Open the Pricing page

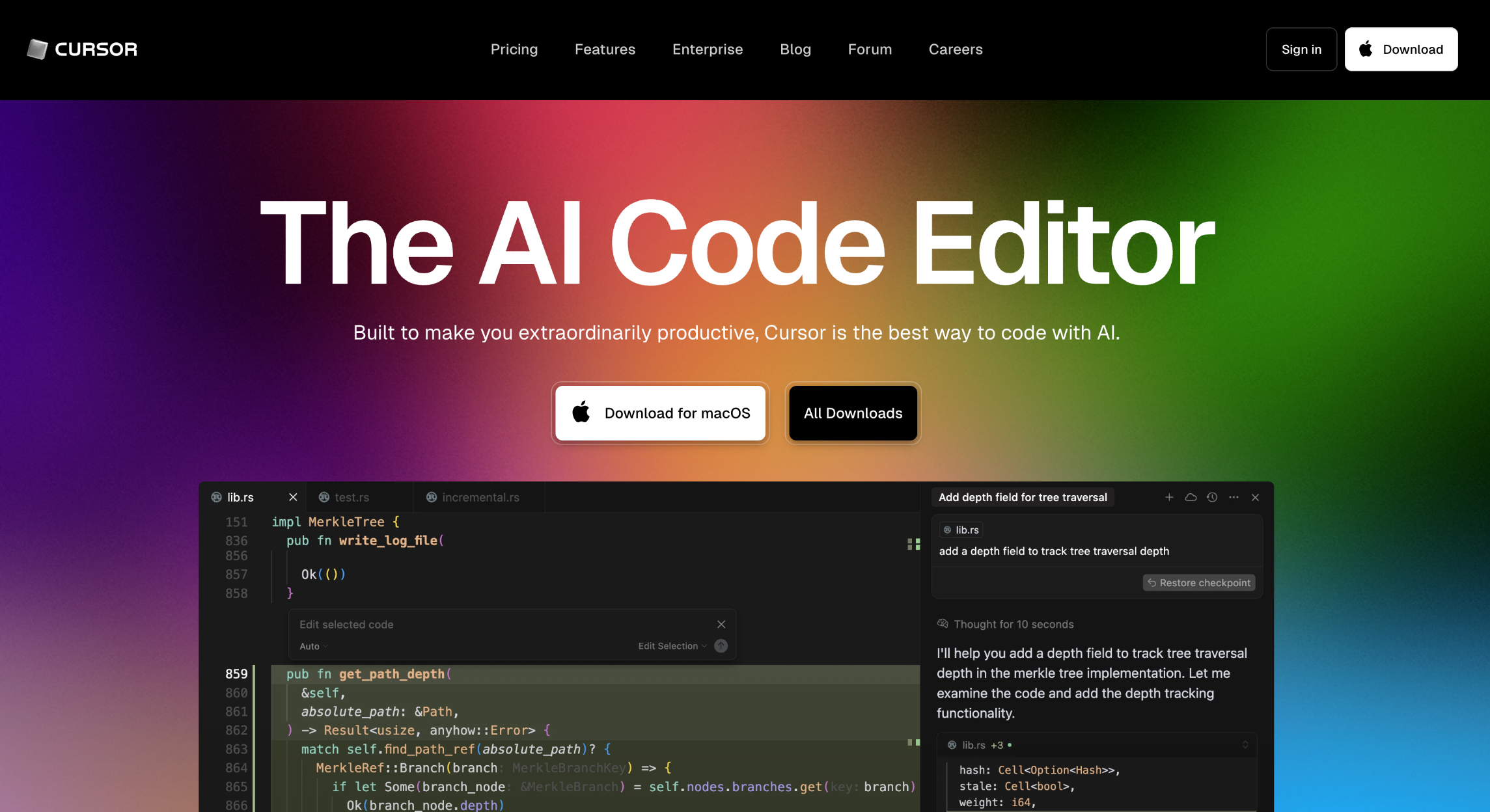(514, 49)
